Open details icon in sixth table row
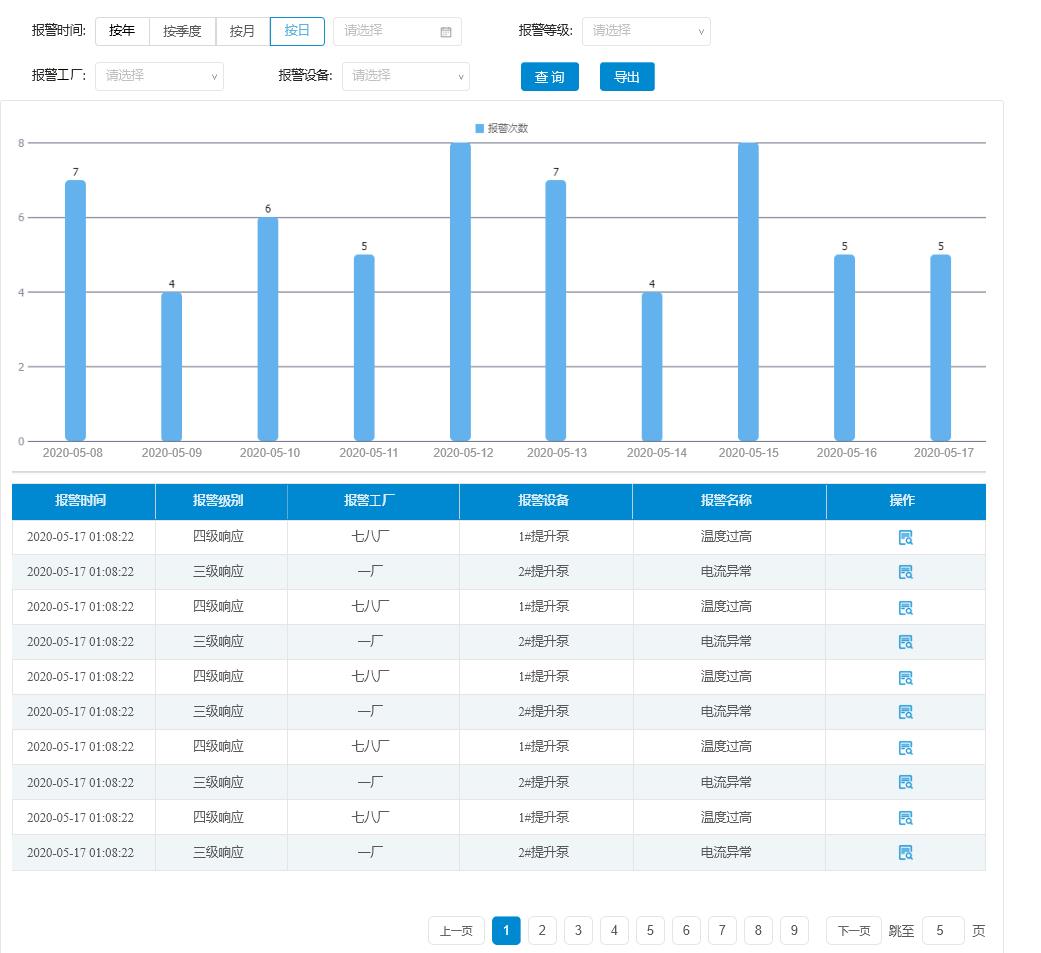Screen dimensions: 1041x953 (x=905, y=713)
